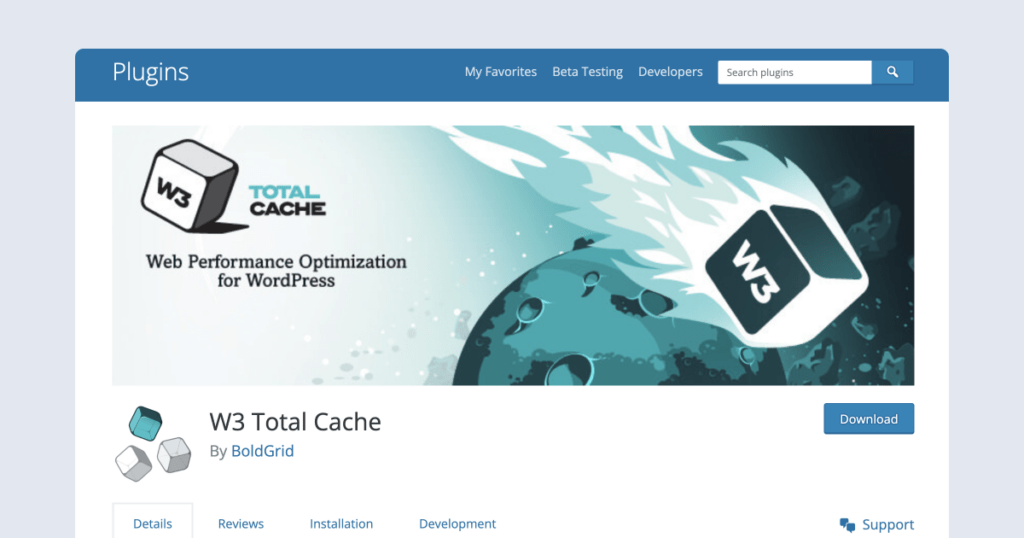The image size is (1024, 538).
Task: Open the BoldGrid author link
Action: pos(263,451)
